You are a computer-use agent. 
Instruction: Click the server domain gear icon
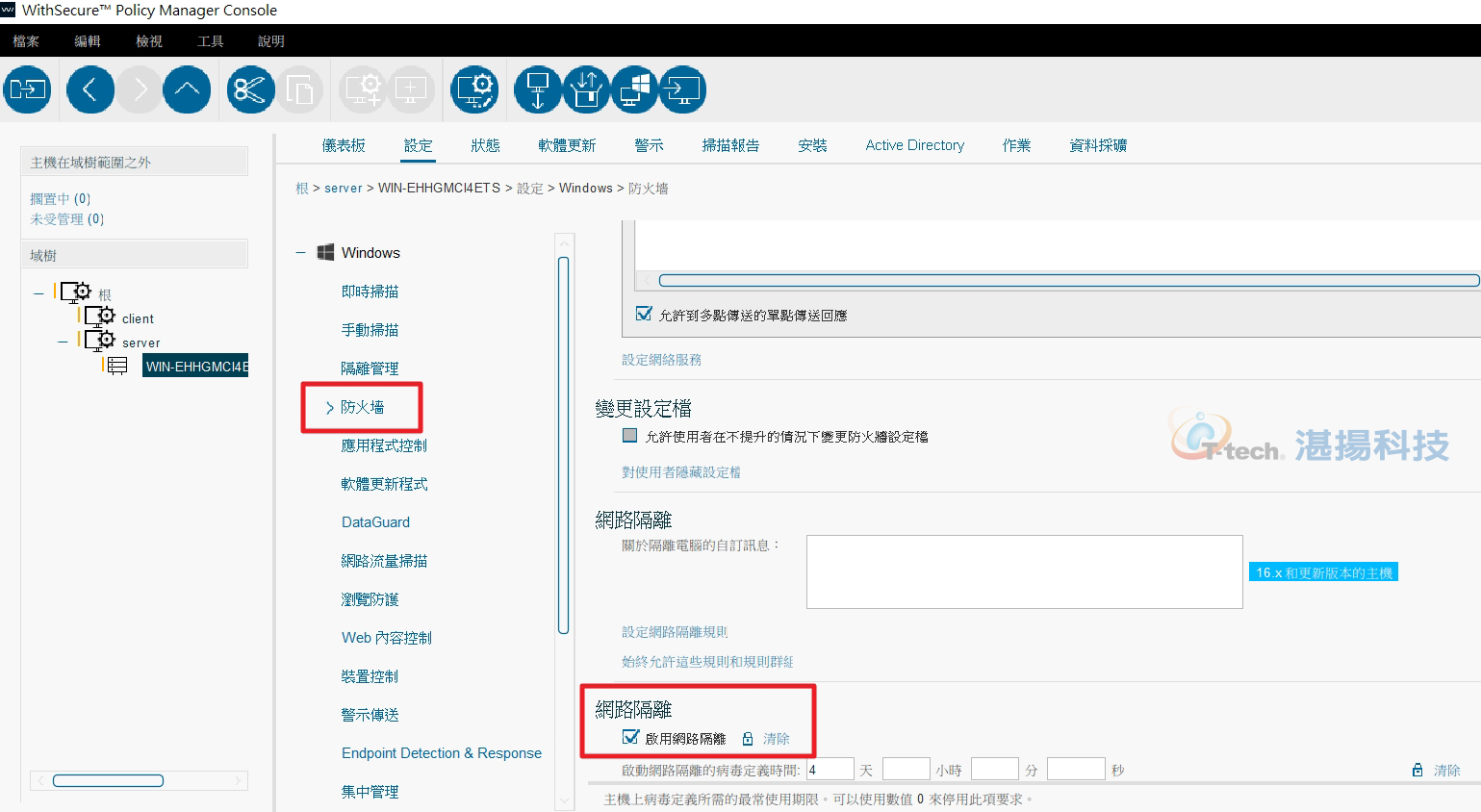[100, 340]
